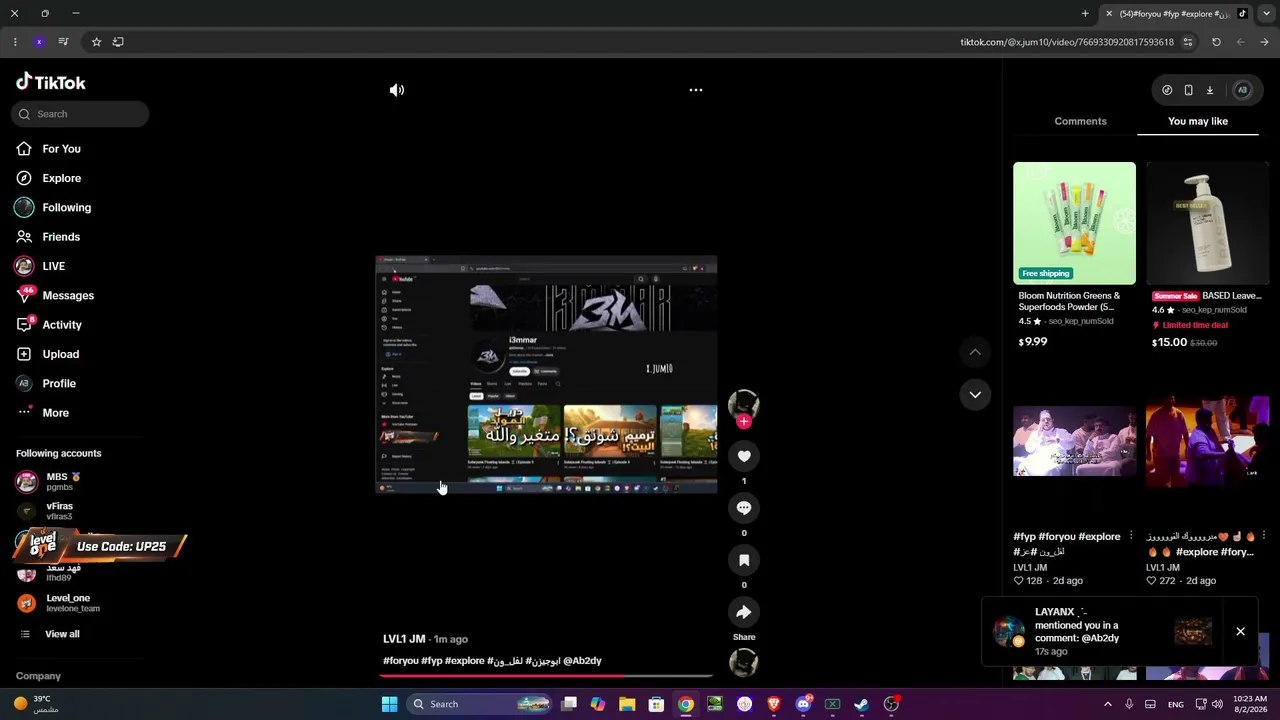Bookmark the page with the star icon
The height and width of the screenshot is (720, 1280).
coord(96,42)
